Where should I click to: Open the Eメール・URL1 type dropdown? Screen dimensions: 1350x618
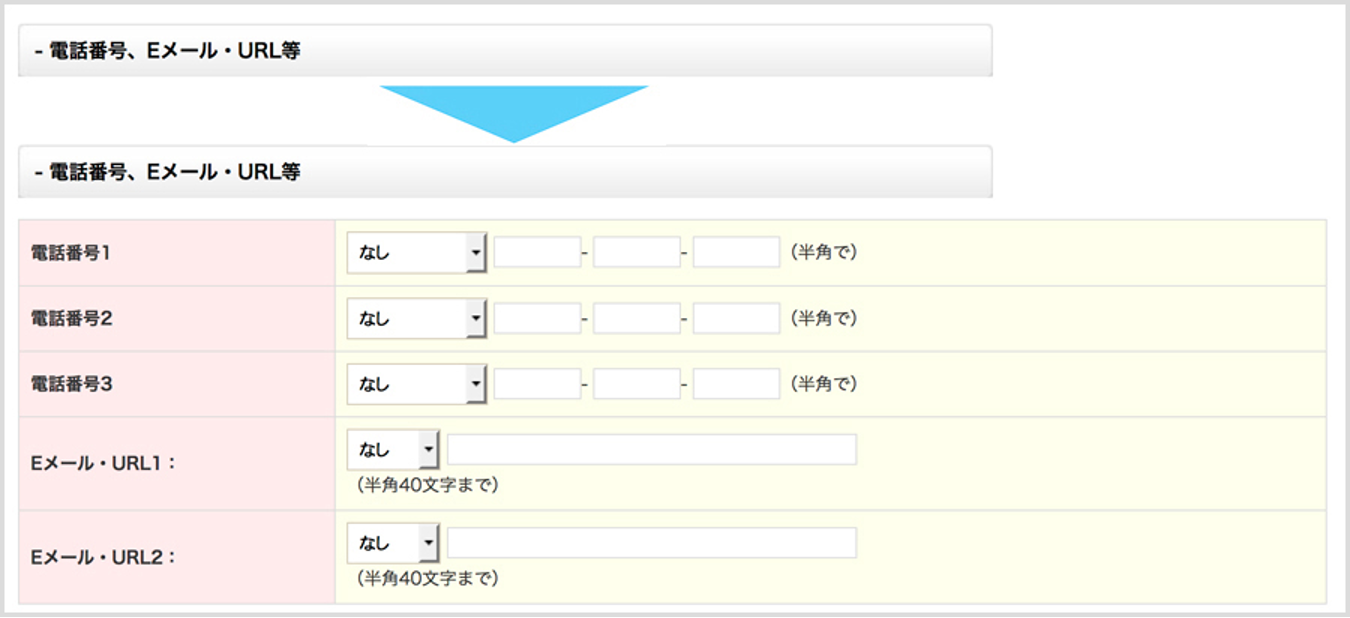(x=393, y=450)
